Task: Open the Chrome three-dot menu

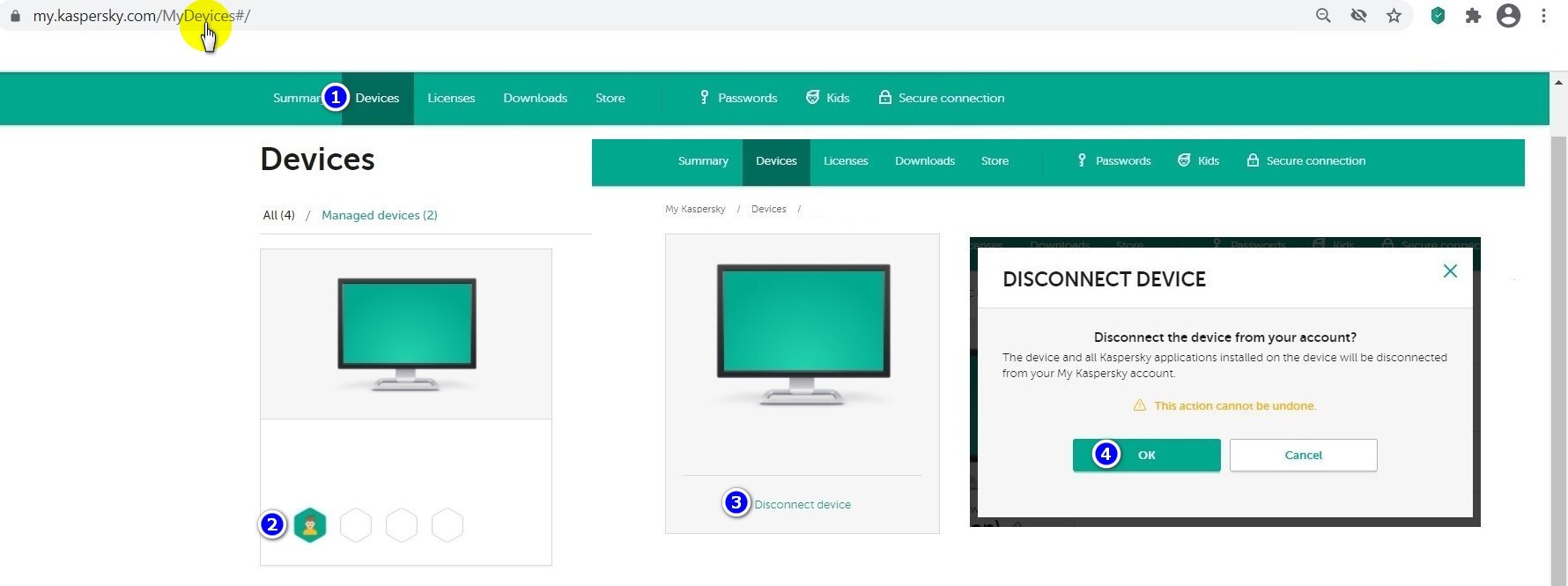Action: pos(1543,16)
